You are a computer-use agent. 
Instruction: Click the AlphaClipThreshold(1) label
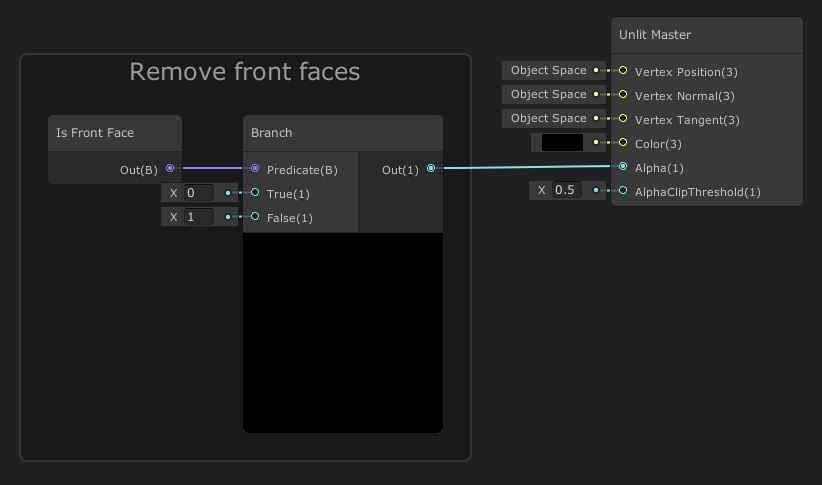[x=697, y=192]
